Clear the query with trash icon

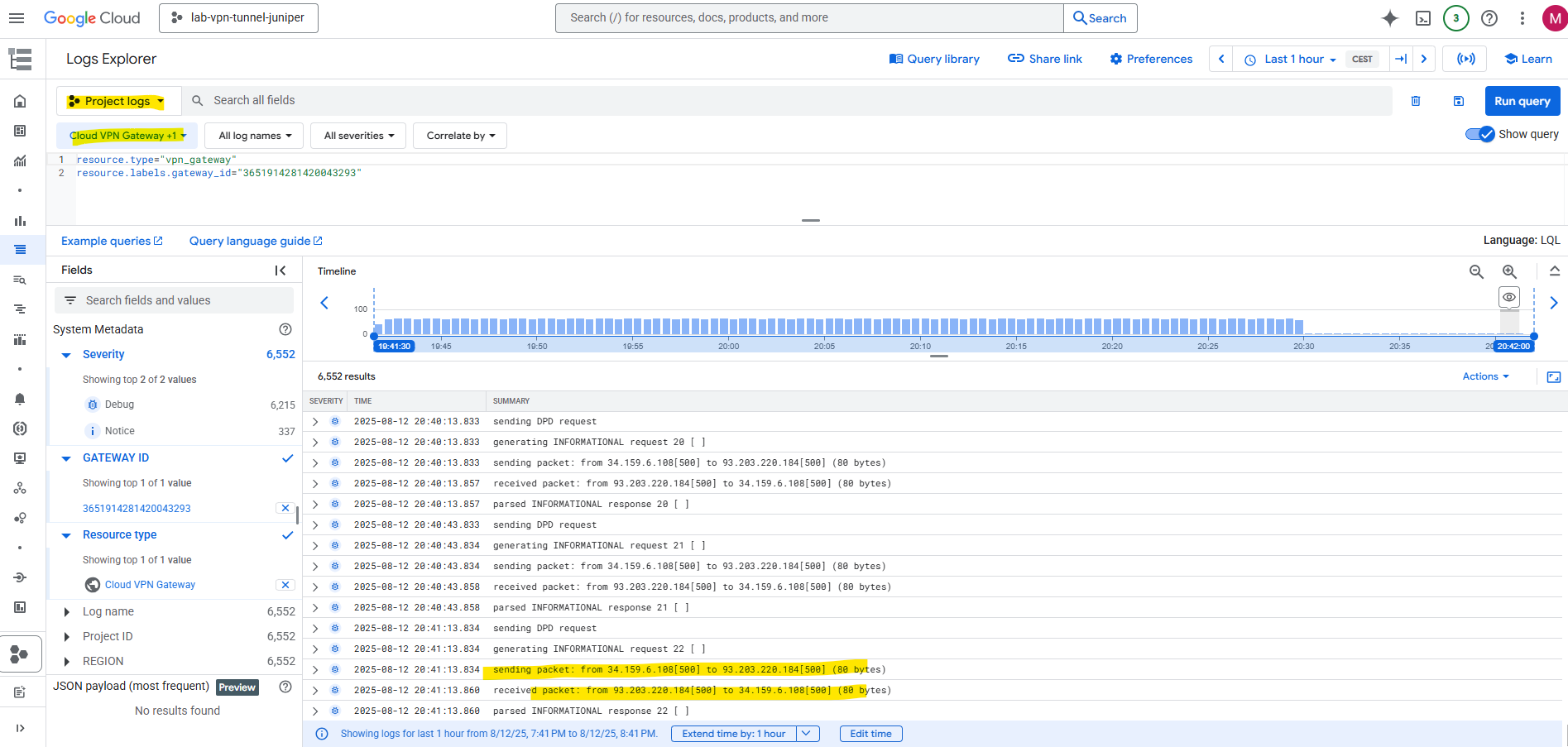click(1416, 101)
